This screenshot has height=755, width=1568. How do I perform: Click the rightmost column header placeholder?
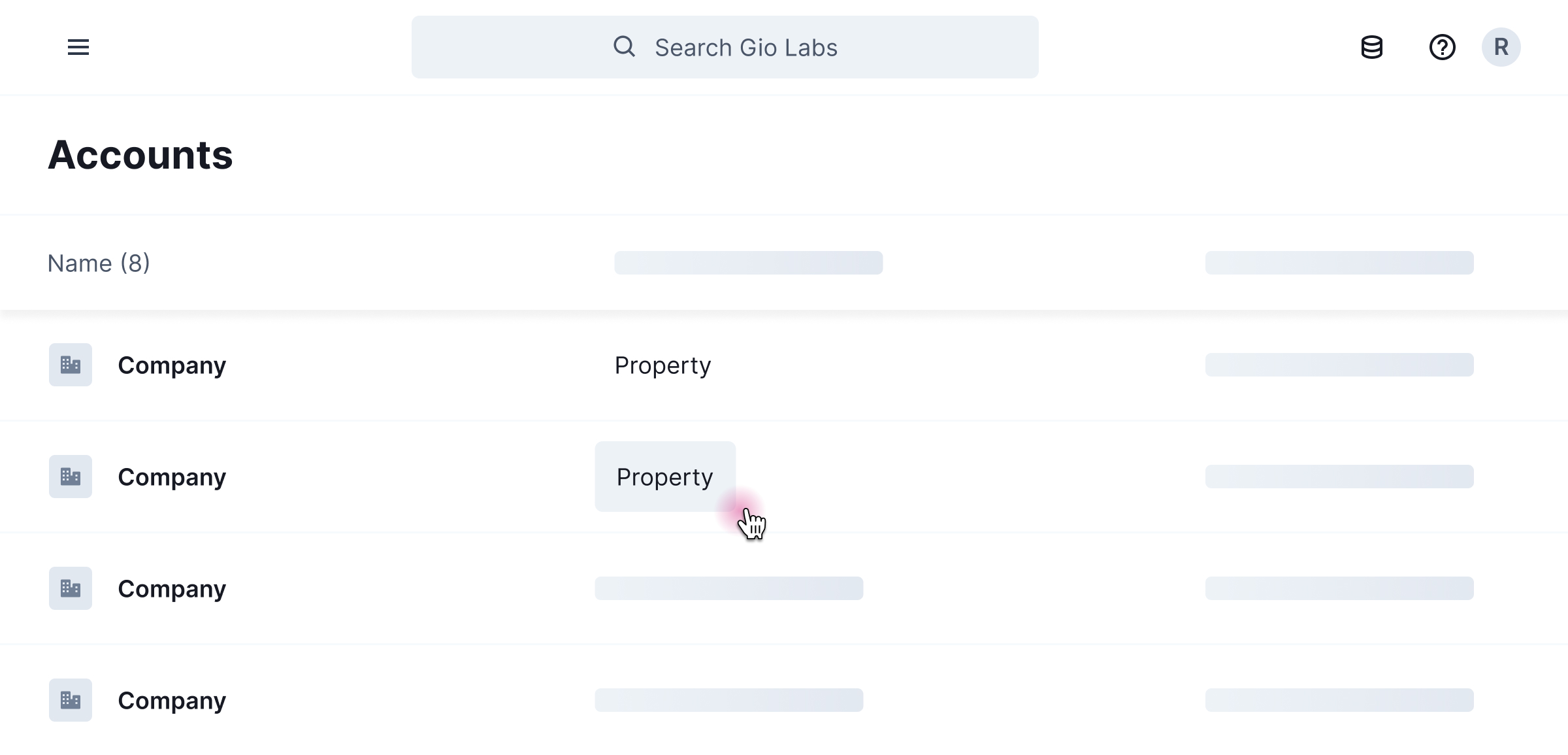click(1339, 263)
